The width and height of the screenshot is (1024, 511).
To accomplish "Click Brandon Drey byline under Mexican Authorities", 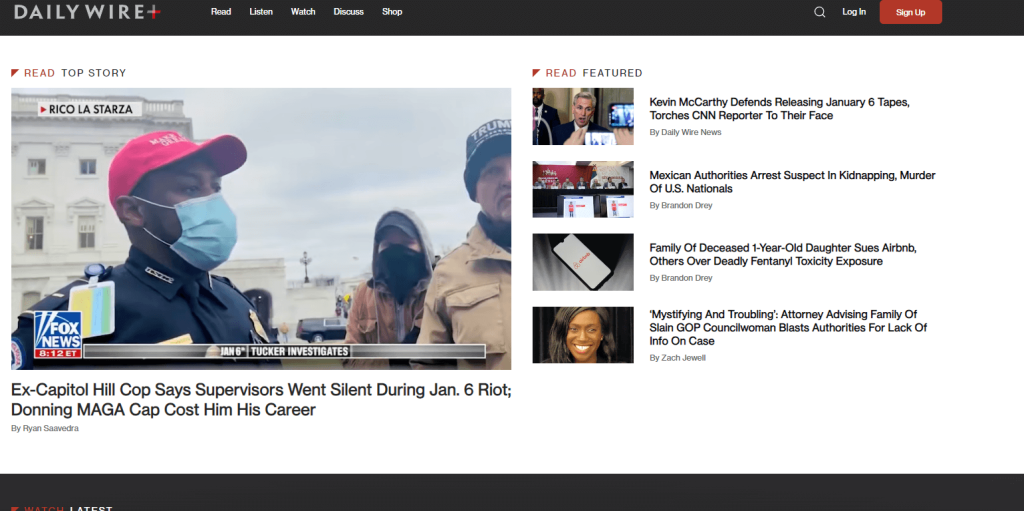I will click(x=680, y=206).
